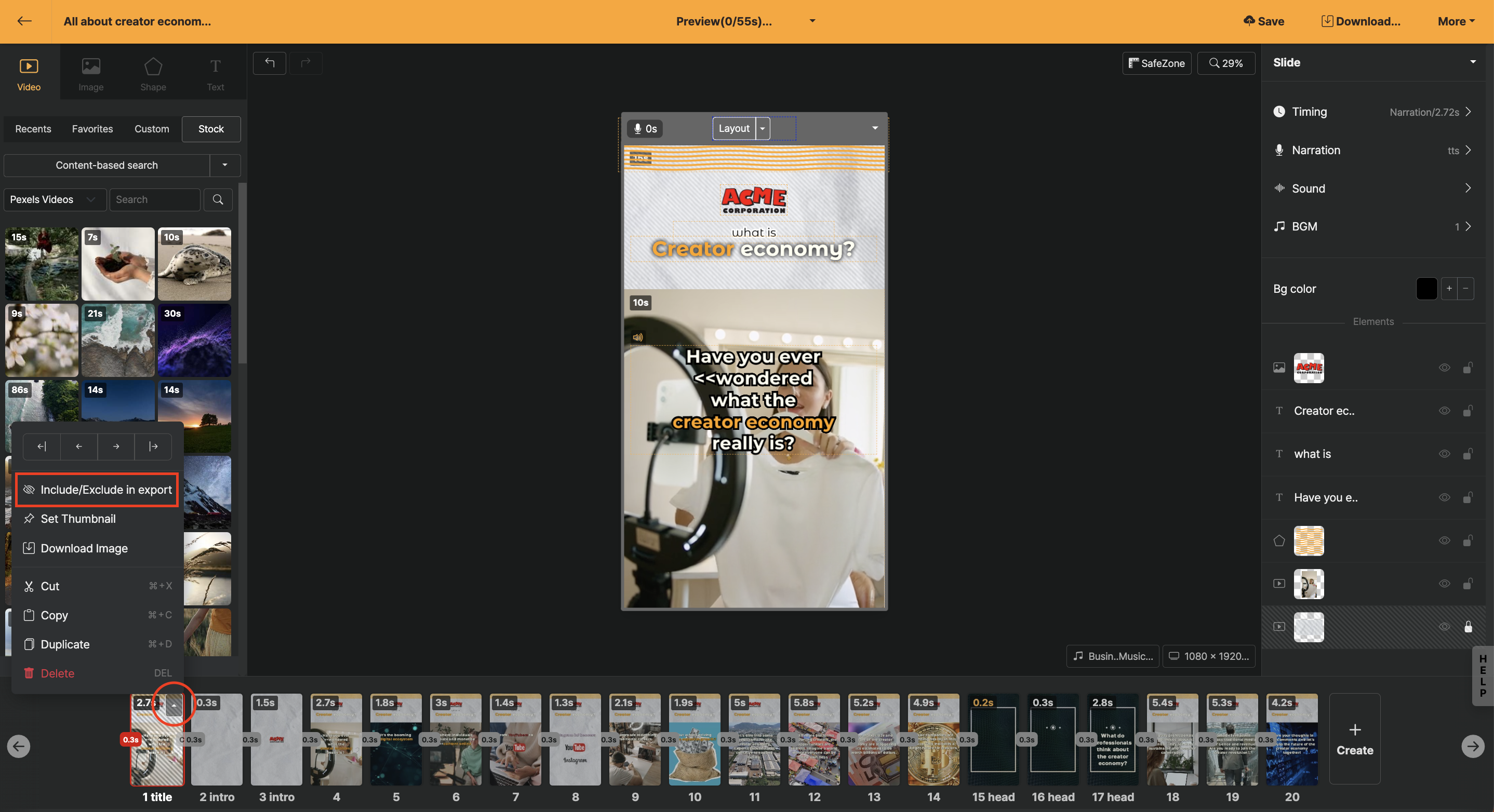Viewport: 1494px width, 812px height.
Task: Expand the Layout dropdown arrow
Action: (x=763, y=128)
